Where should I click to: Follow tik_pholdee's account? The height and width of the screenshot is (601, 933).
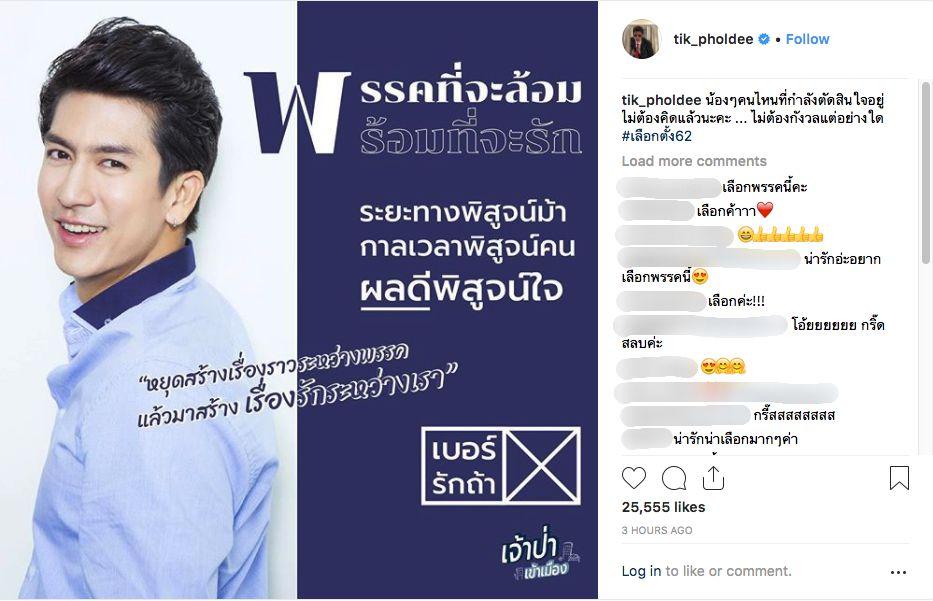(807, 39)
